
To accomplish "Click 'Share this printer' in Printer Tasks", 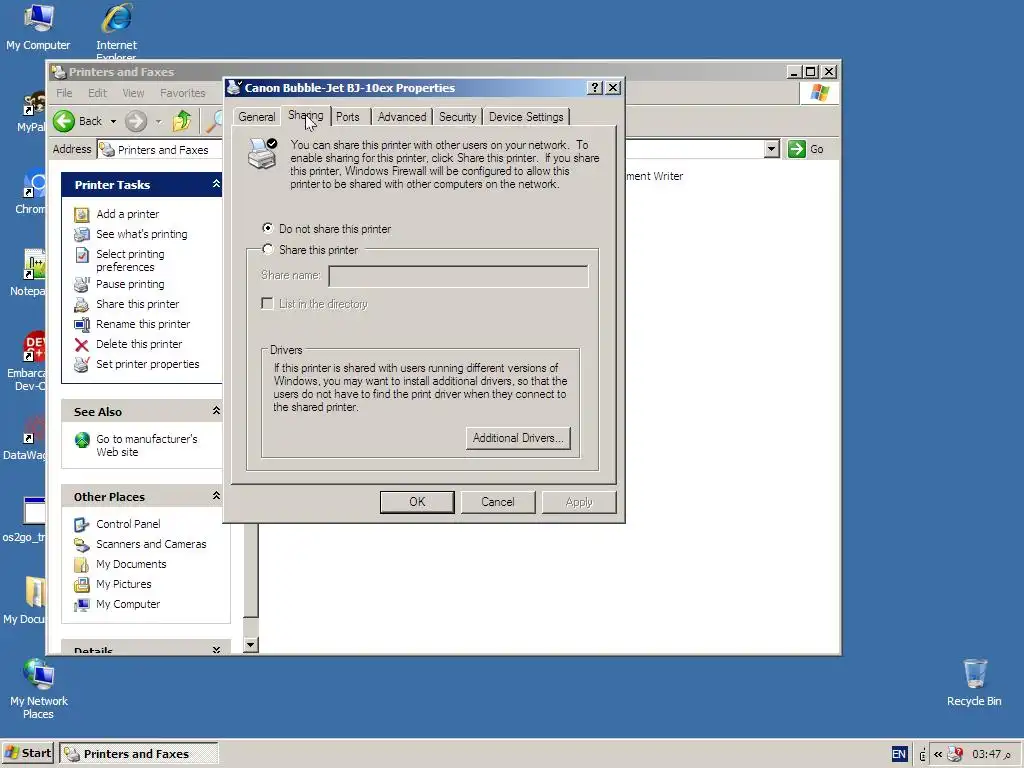I will point(137,304).
